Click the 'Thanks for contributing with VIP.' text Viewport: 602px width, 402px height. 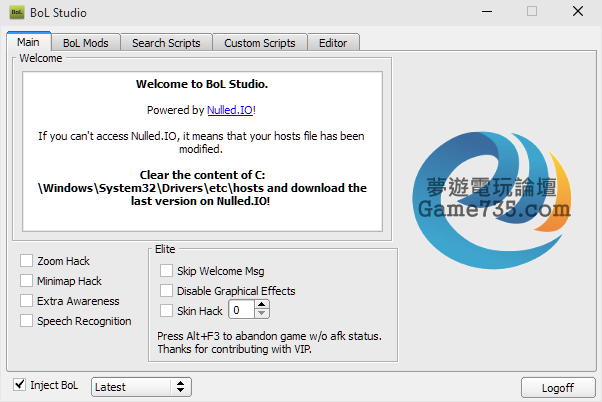pos(235,349)
